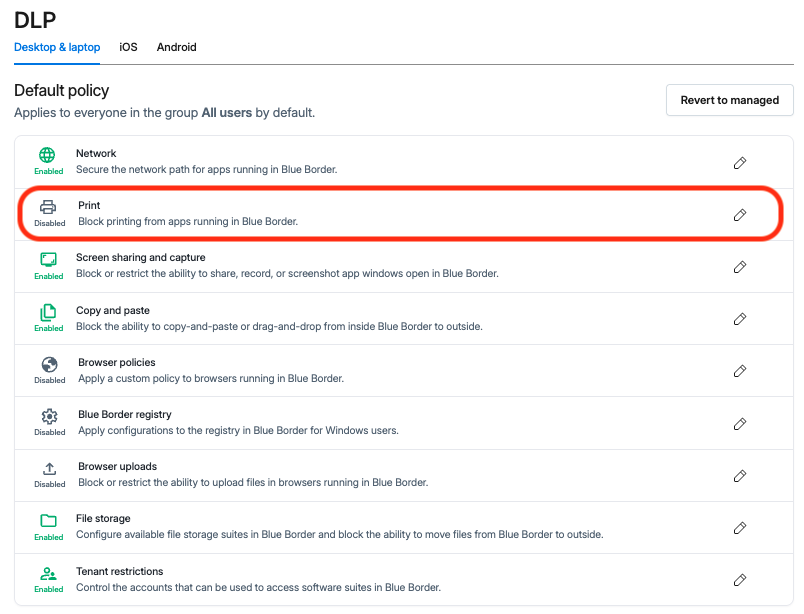Click the 'Block printing from apps' description
The height and width of the screenshot is (614, 804).
click(x=188, y=222)
